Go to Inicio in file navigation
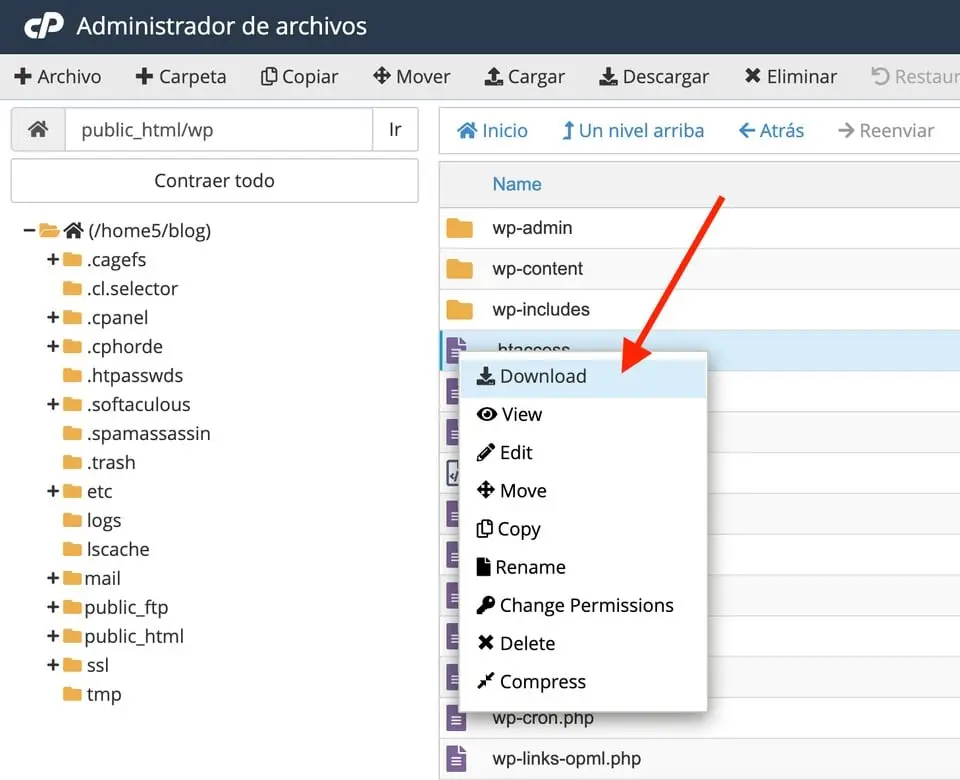960x780 pixels. (x=492, y=130)
